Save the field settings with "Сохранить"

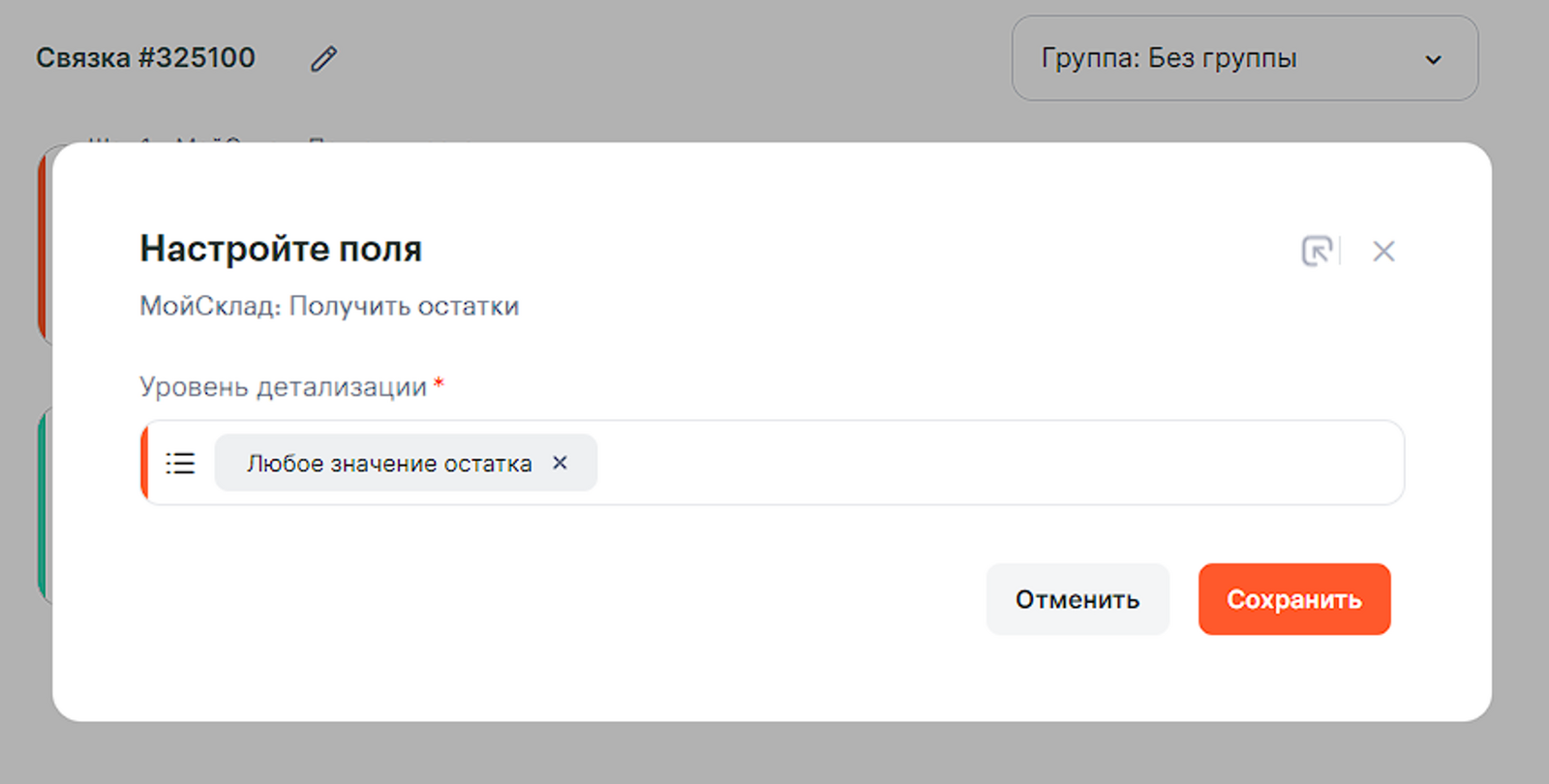(x=1293, y=599)
